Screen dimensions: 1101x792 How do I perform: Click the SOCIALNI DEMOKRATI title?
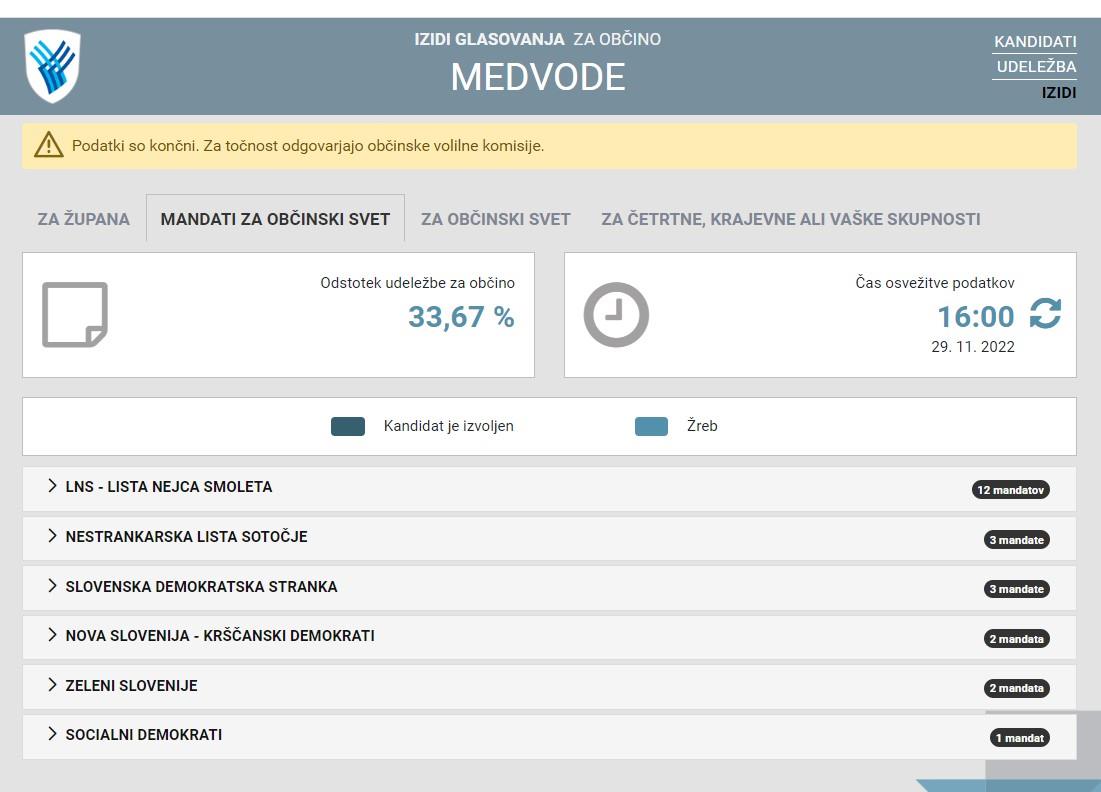tap(143, 734)
